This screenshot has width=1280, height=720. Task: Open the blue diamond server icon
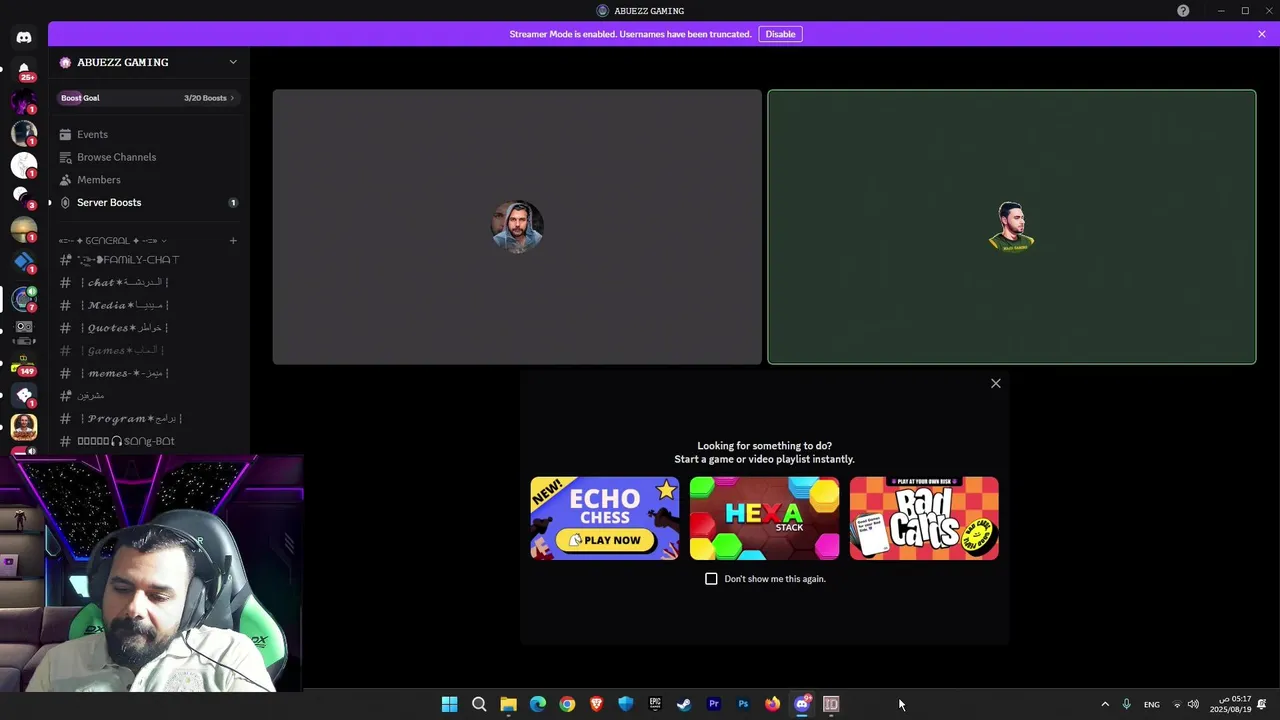click(24, 262)
